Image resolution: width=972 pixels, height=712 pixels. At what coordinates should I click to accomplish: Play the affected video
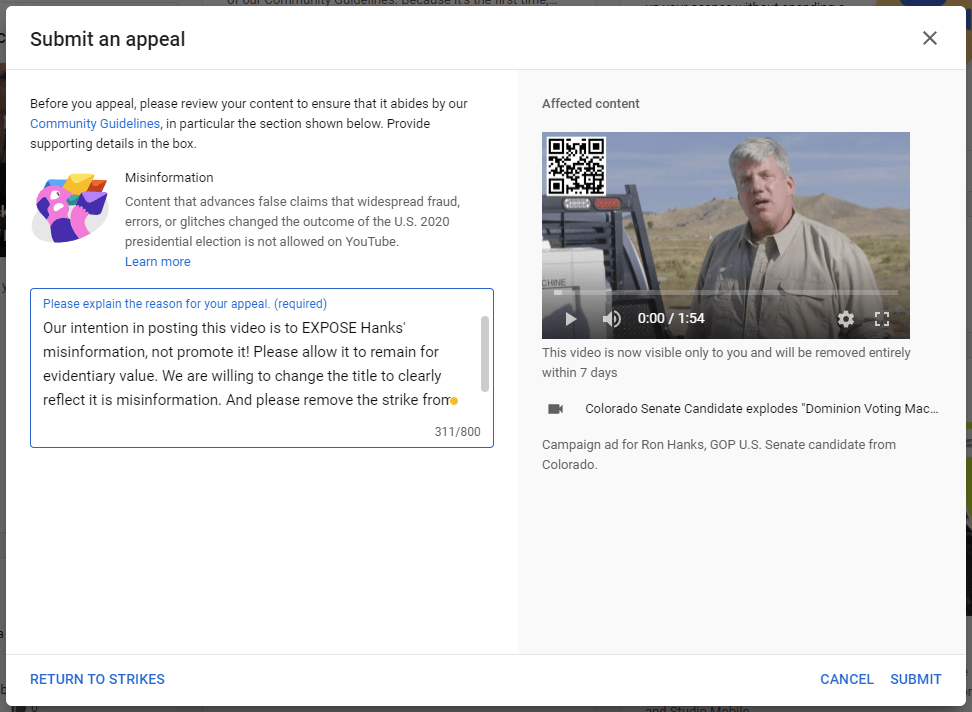coord(571,319)
